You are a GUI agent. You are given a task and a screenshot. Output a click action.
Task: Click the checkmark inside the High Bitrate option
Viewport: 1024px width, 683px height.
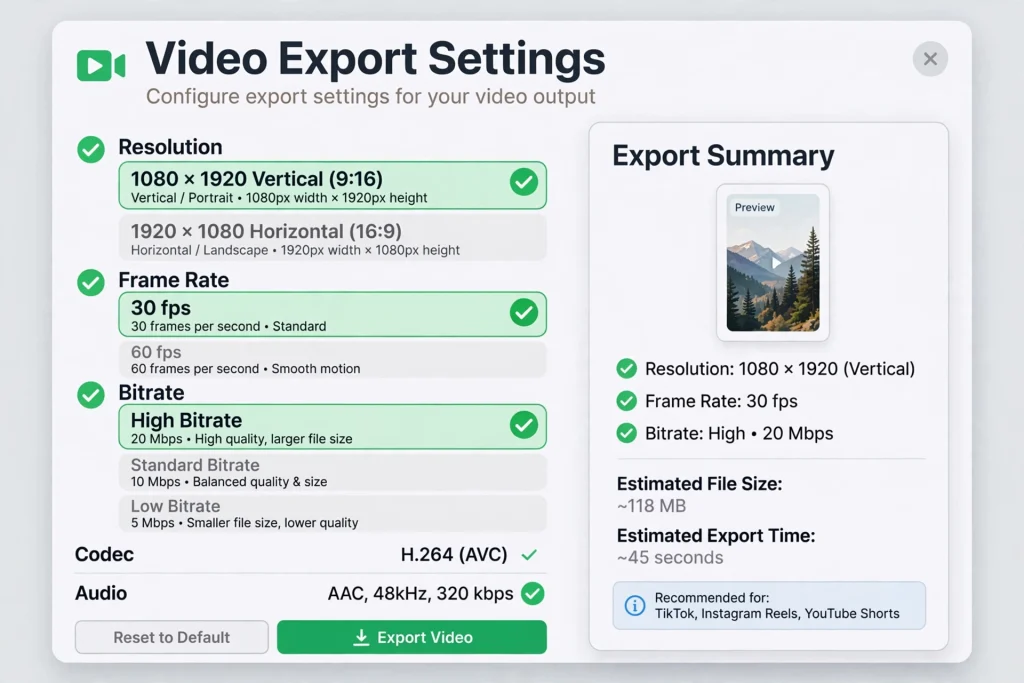[x=524, y=425]
